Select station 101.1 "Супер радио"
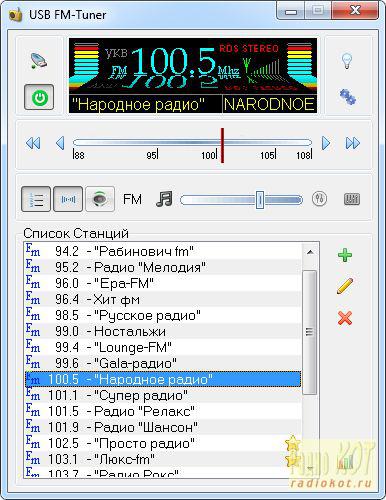 [163, 395]
